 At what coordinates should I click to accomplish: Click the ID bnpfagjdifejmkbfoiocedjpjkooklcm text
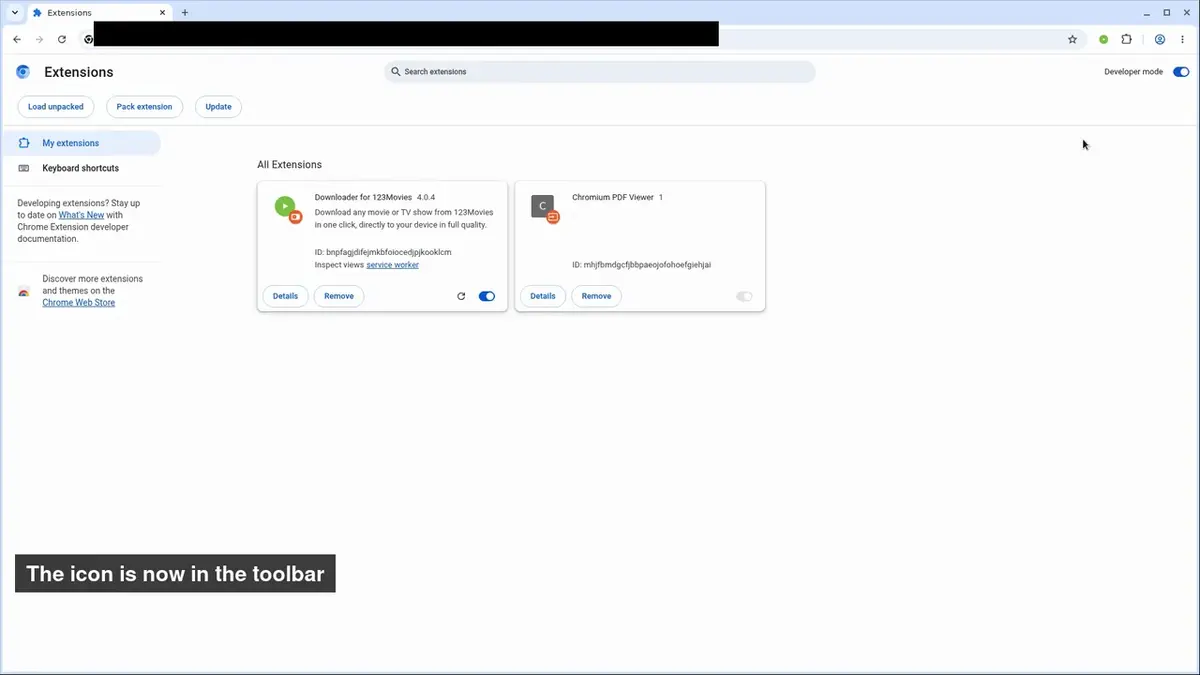coord(383,252)
